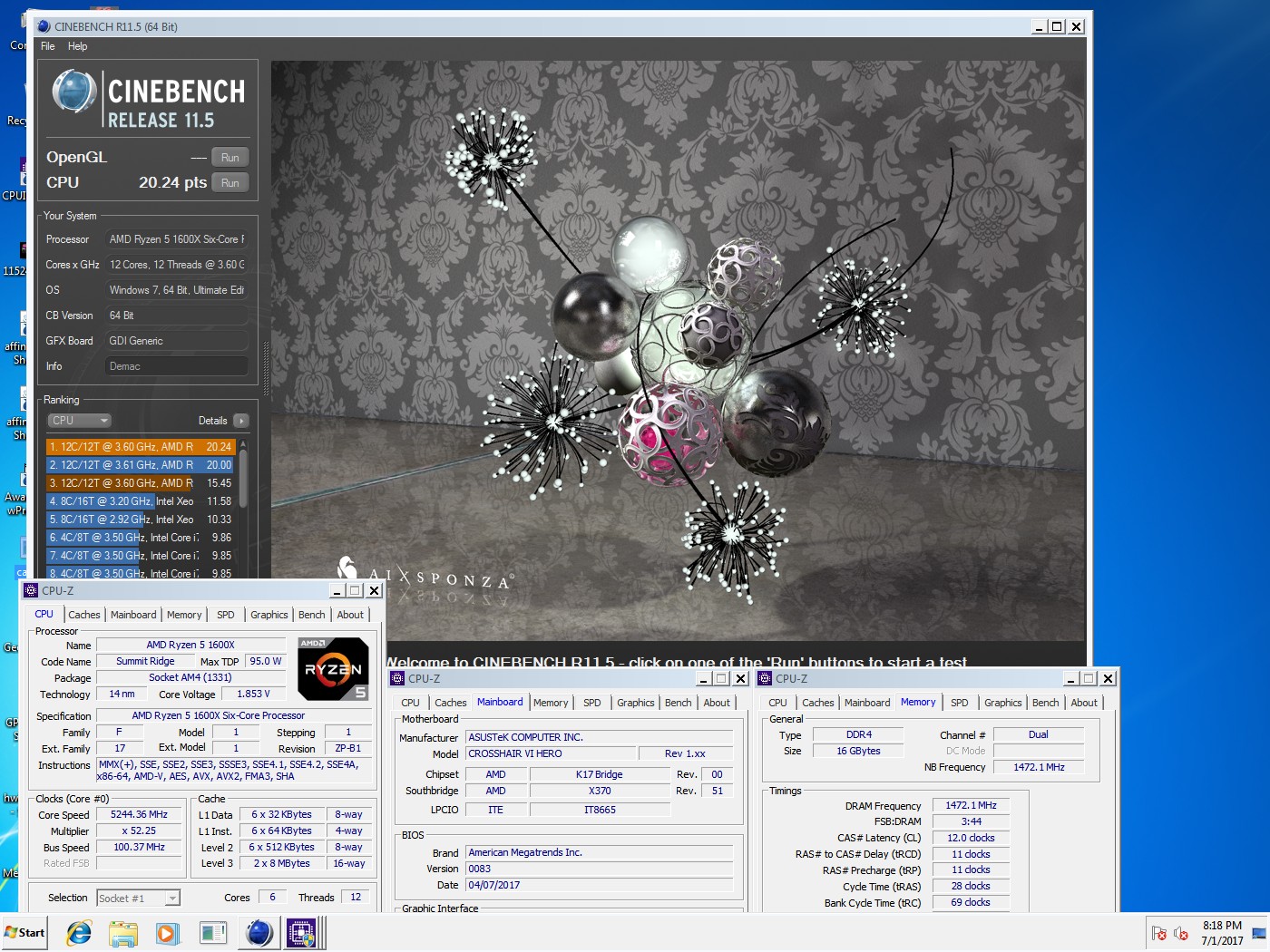This screenshot has height=952, width=1270.
Task: Open the File menu in Cinebench
Action: point(48,46)
